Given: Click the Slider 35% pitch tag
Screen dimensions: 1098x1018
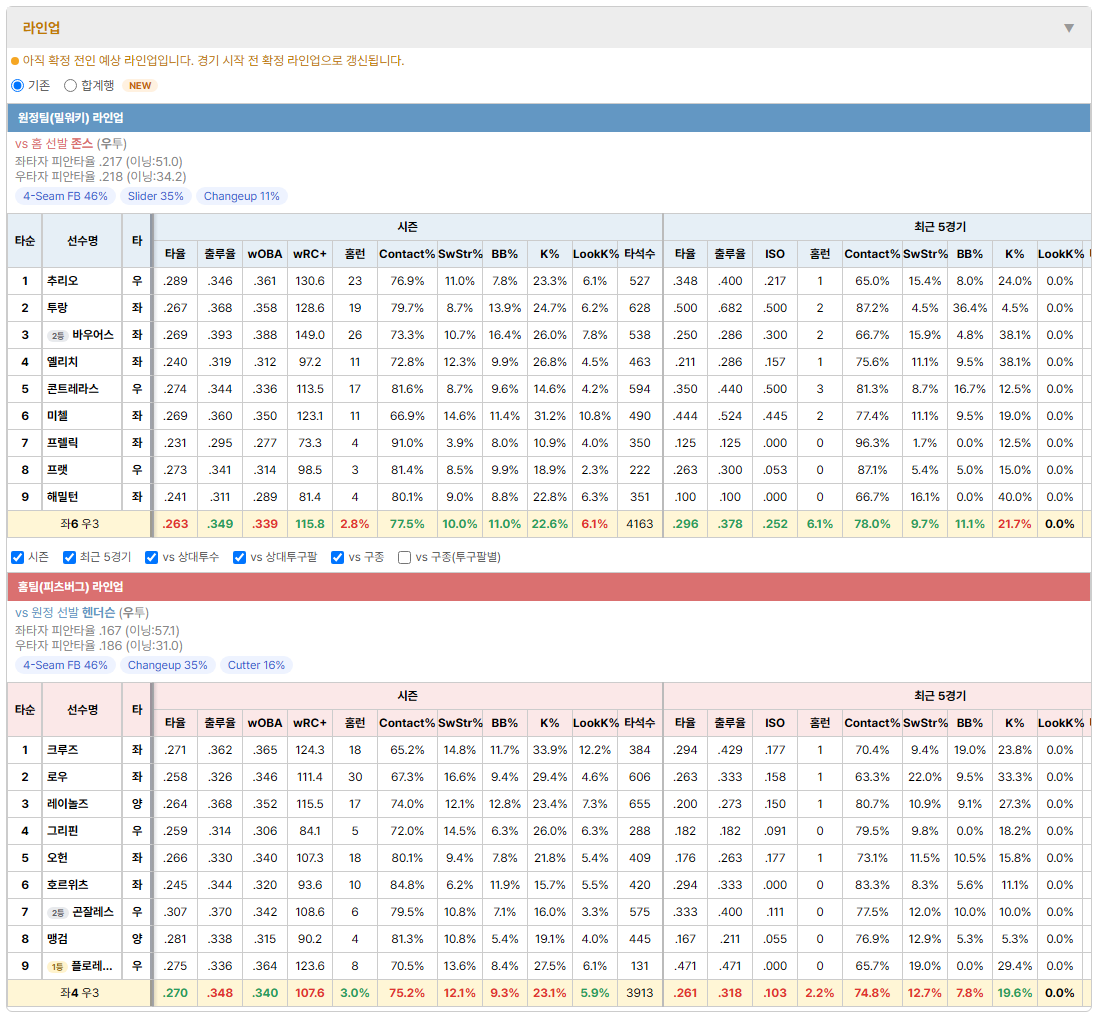Looking at the screenshot, I should tap(155, 196).
